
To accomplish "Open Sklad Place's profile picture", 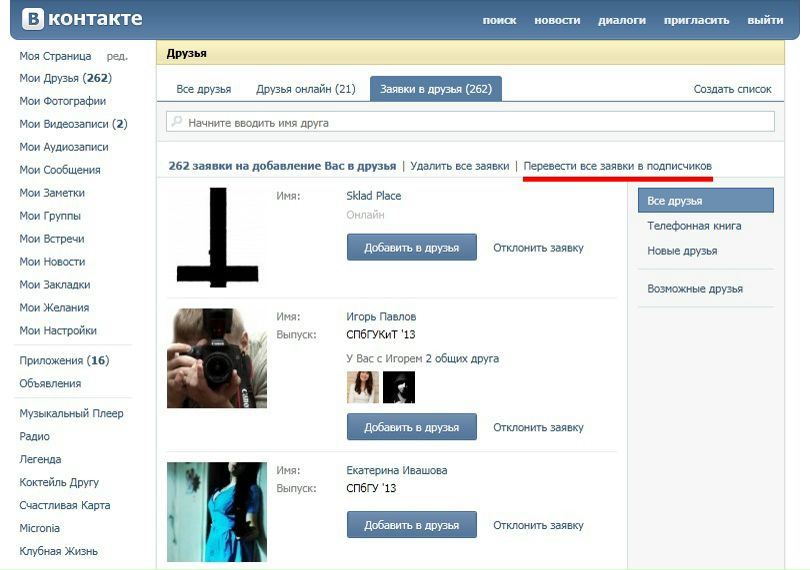I will [x=217, y=238].
